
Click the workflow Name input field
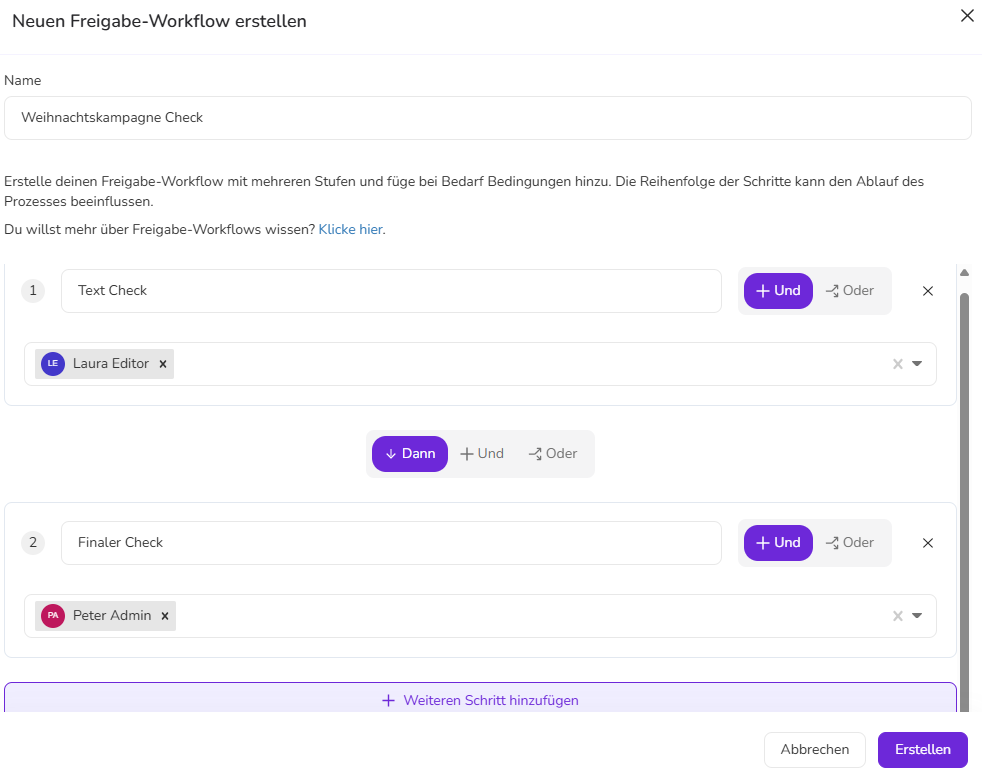point(487,118)
